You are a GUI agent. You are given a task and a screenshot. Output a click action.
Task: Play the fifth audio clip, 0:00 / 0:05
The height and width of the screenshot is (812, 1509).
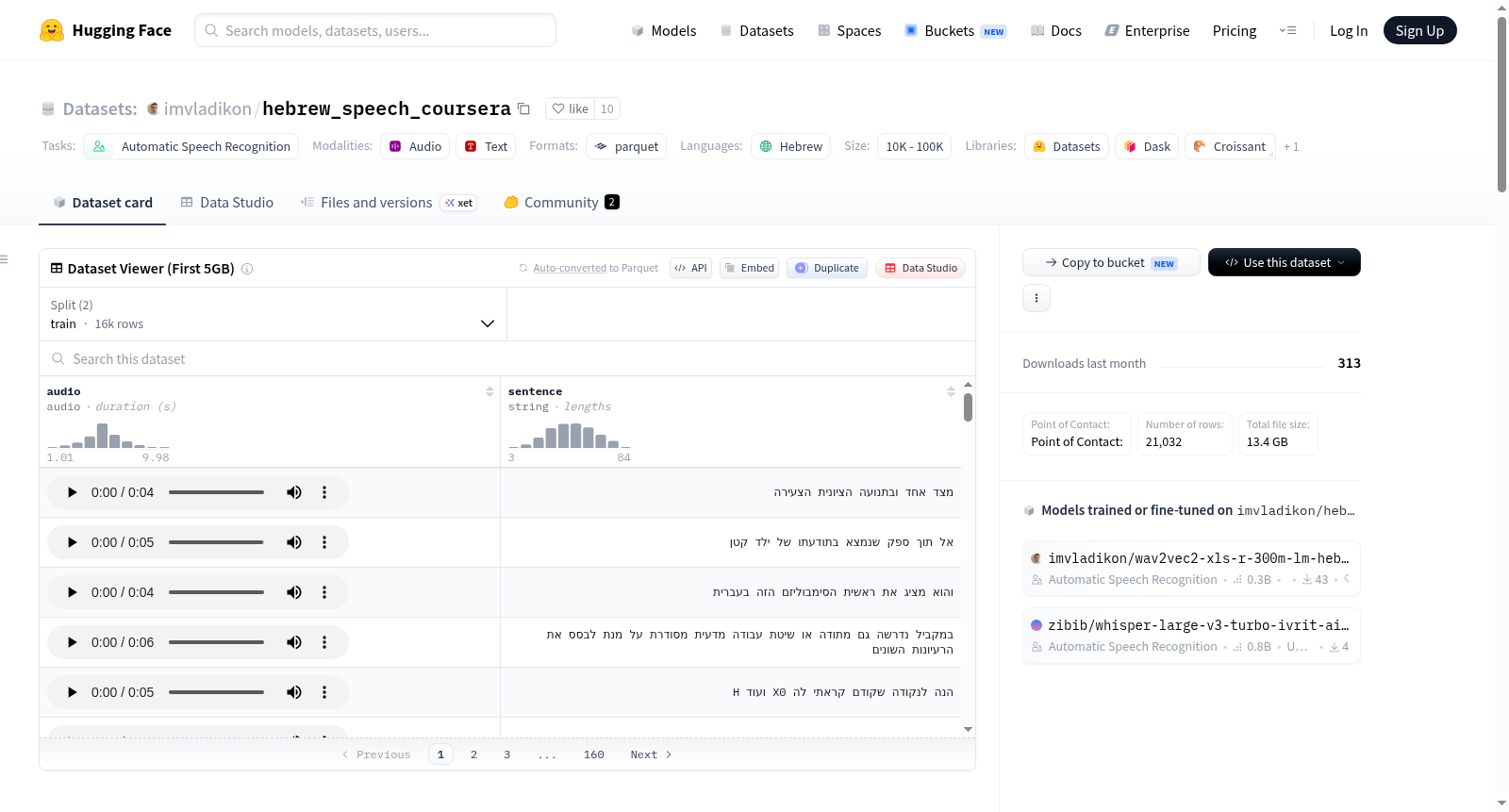[x=72, y=692]
